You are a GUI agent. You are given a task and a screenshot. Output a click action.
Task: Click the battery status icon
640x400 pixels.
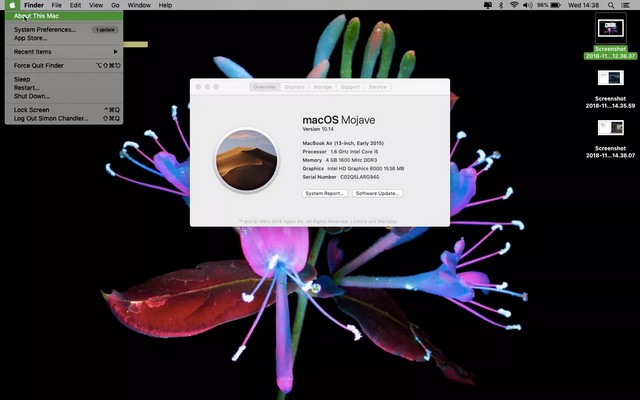click(556, 5)
